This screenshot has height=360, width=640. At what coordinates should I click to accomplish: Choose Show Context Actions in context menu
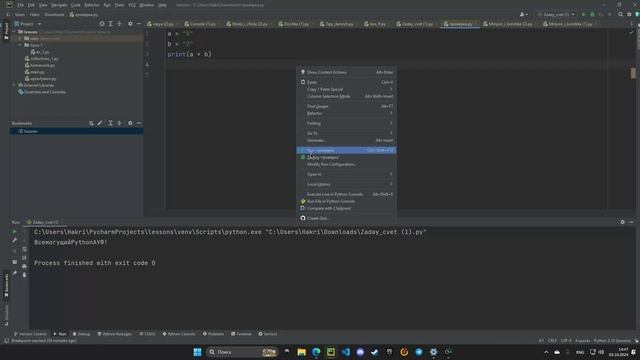tap(346, 72)
